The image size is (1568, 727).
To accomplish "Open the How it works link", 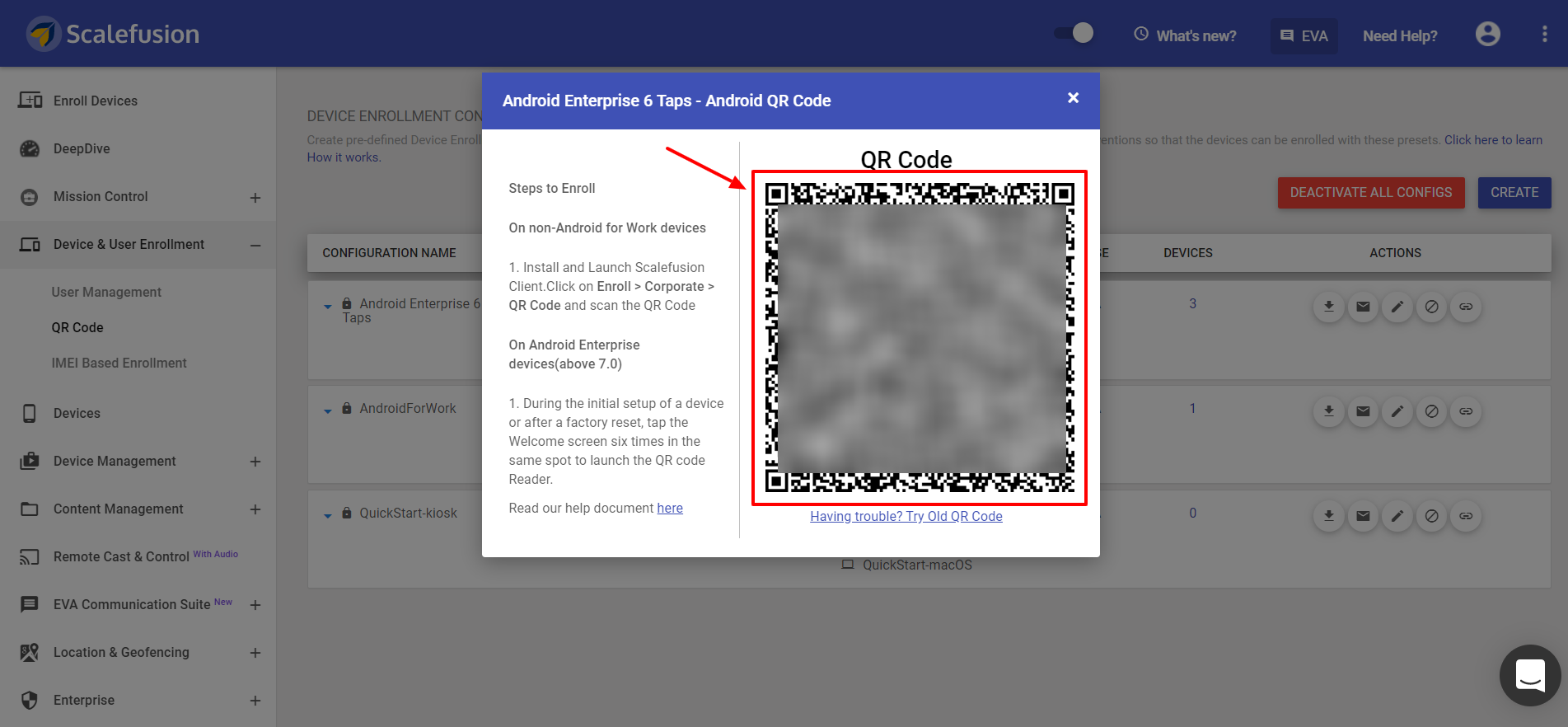I will click(344, 157).
